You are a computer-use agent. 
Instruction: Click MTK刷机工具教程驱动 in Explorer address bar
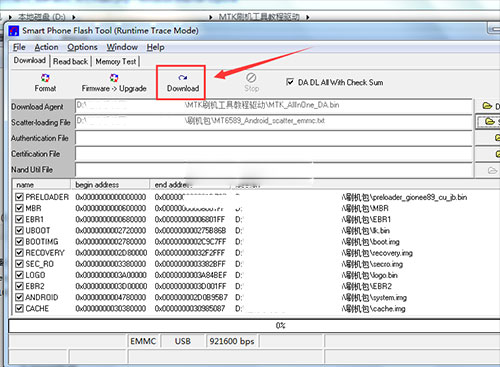259,17
